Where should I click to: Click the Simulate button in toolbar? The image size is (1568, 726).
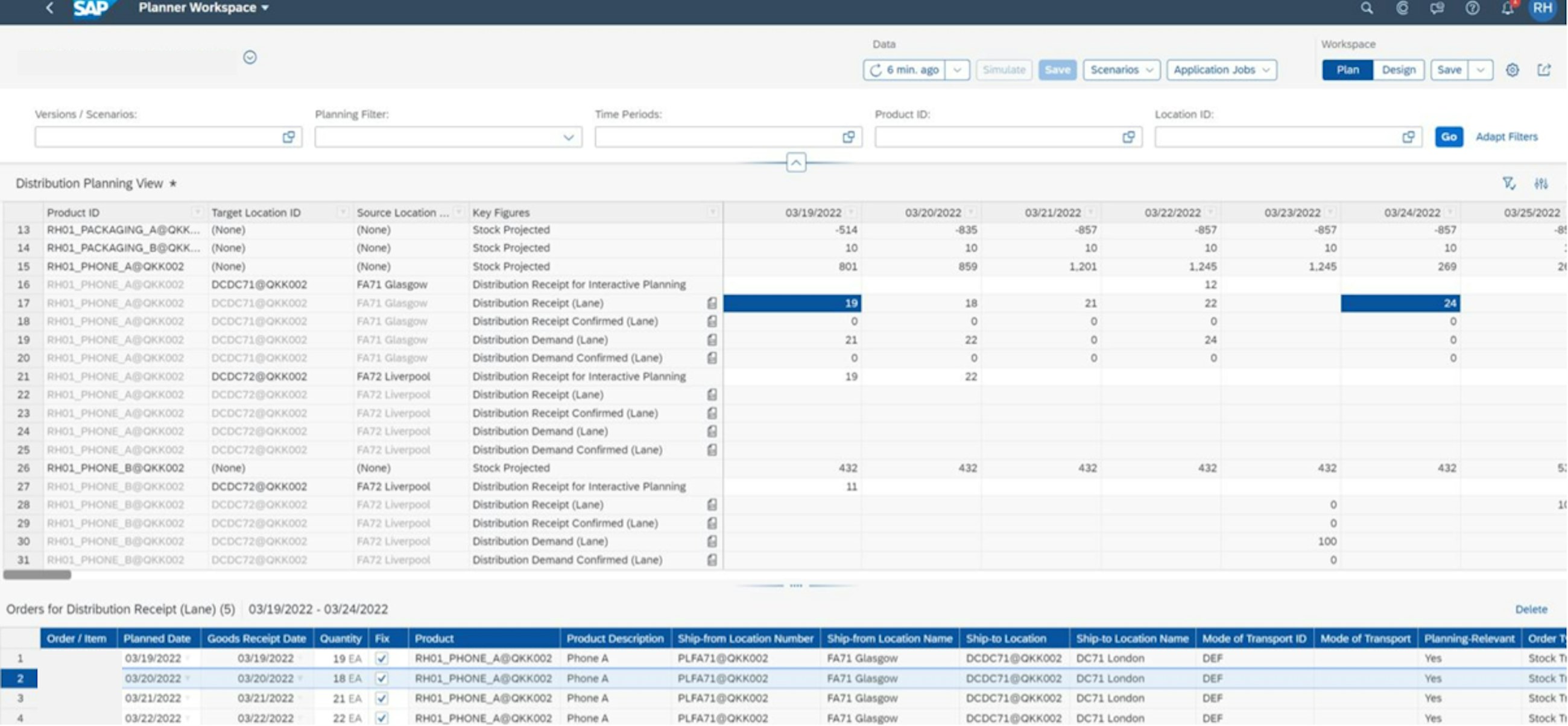click(1003, 69)
